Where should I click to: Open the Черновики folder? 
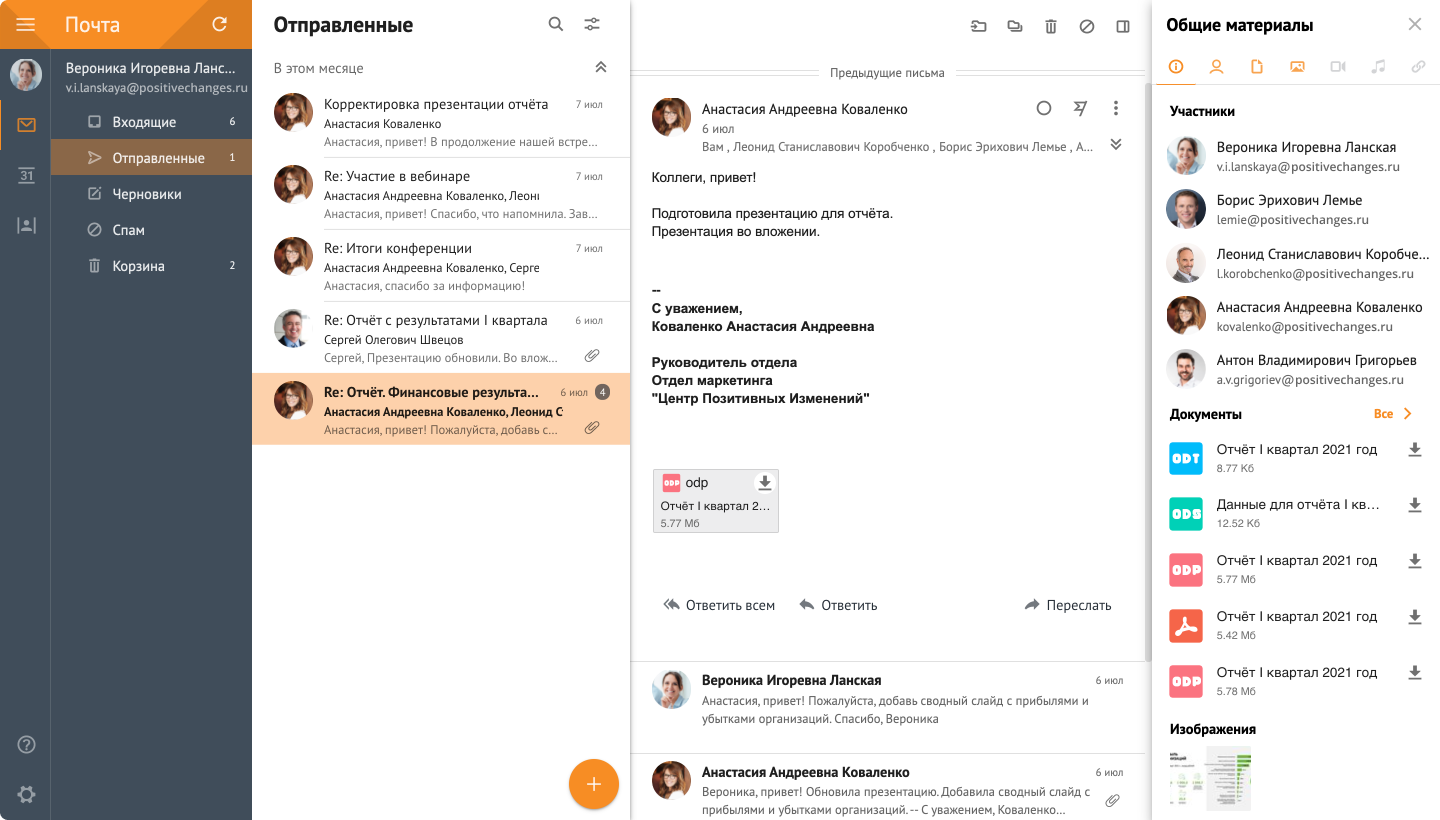tap(147, 194)
